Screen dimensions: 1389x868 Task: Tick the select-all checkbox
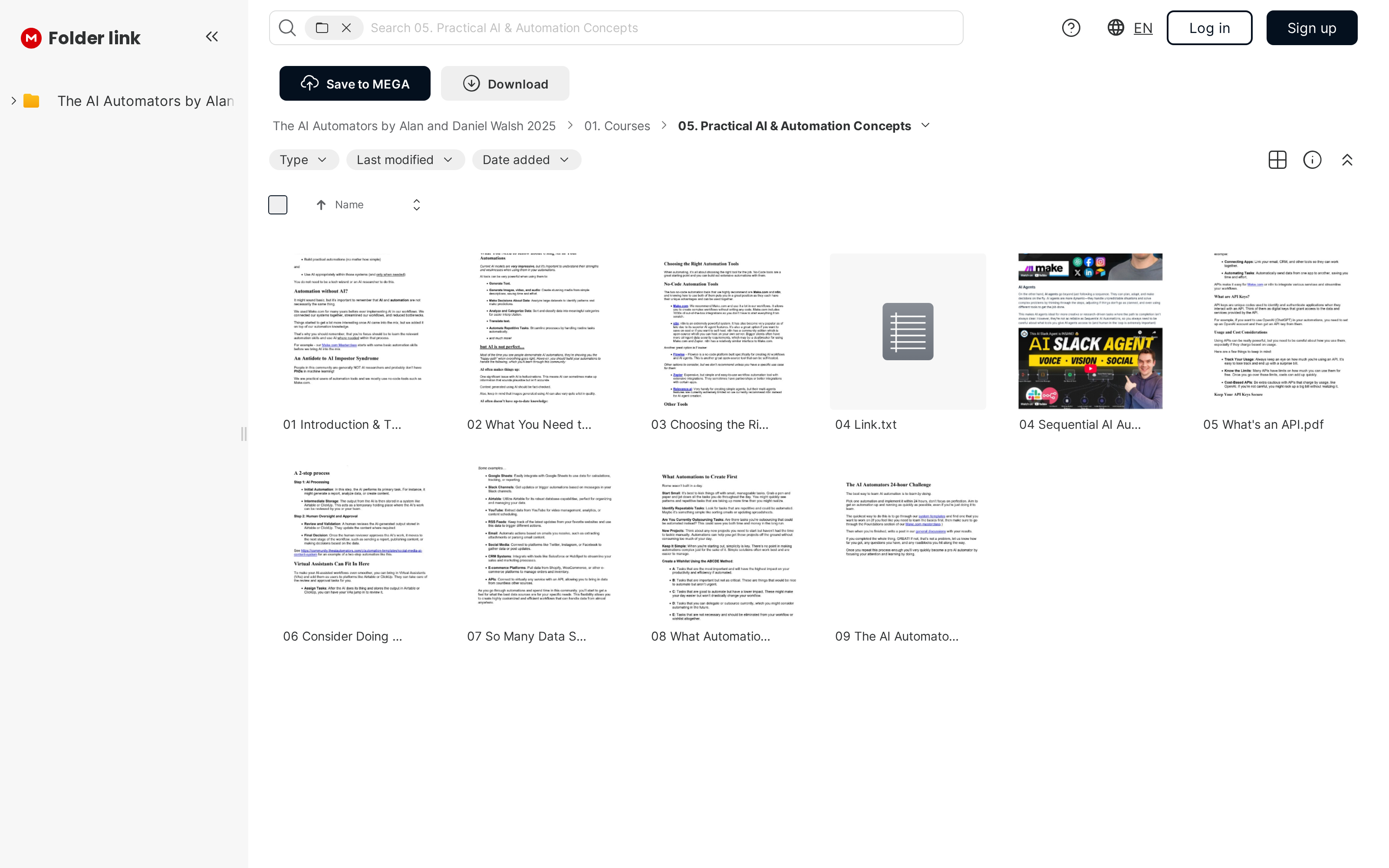(x=278, y=205)
